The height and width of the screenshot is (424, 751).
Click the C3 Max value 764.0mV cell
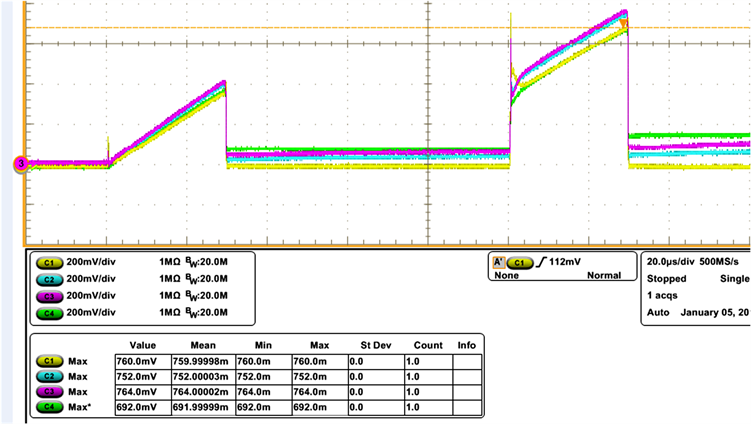coord(134,392)
